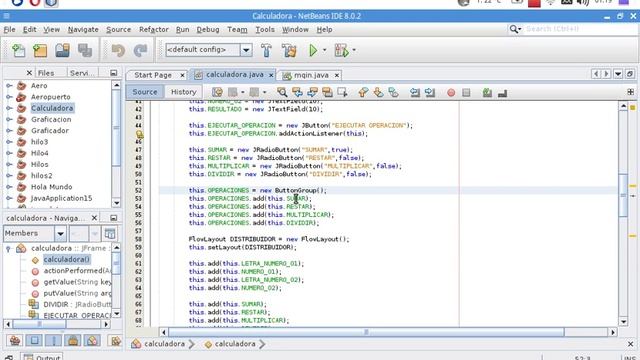
Task: Click the Debug Project icon
Action: pos(341,50)
